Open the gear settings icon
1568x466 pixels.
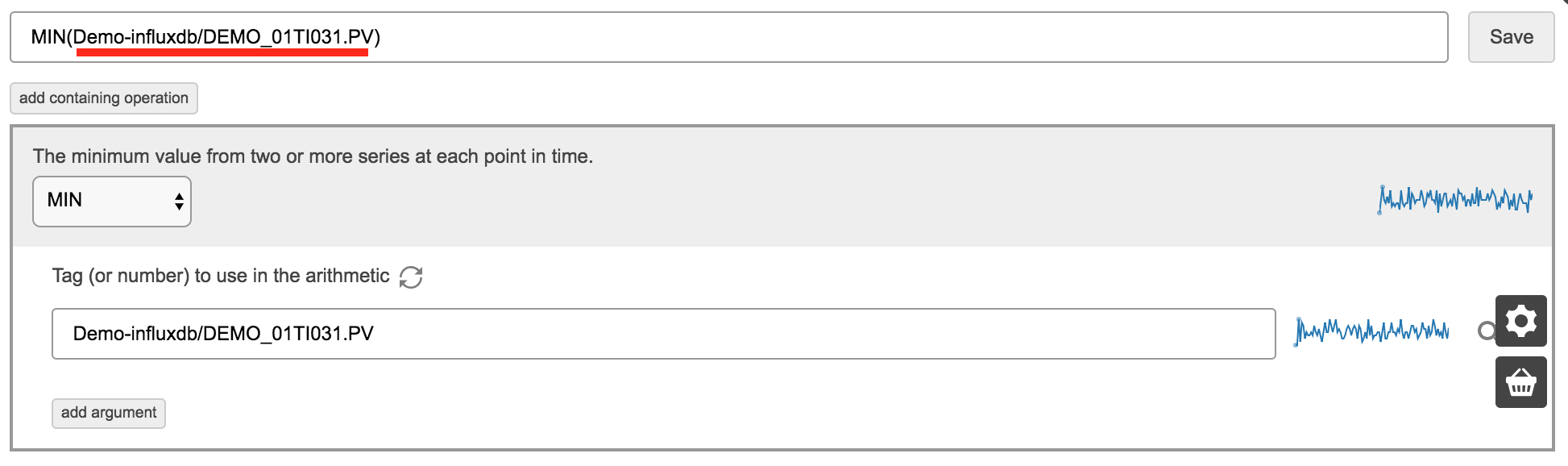(x=1520, y=321)
